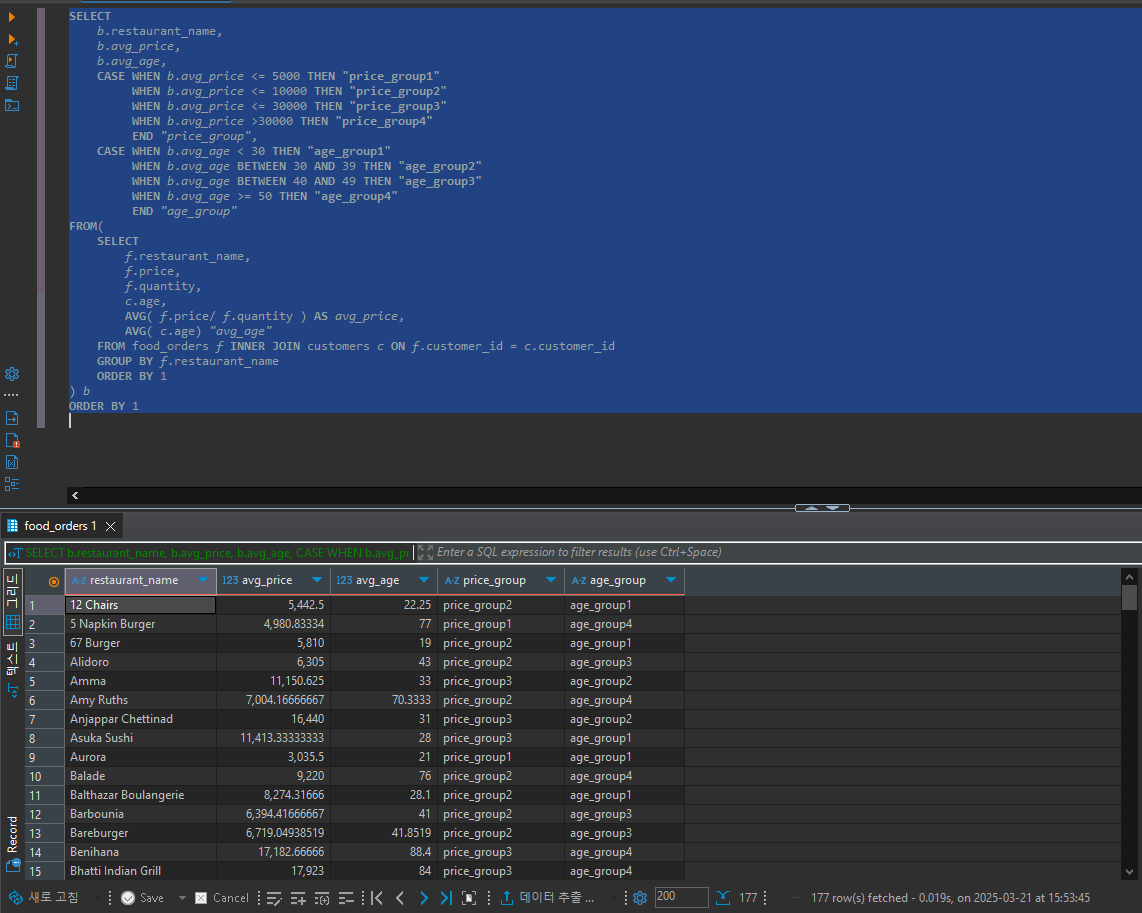The height and width of the screenshot is (913, 1142).
Task: Jump to last row navigation arrow
Action: click(446, 898)
